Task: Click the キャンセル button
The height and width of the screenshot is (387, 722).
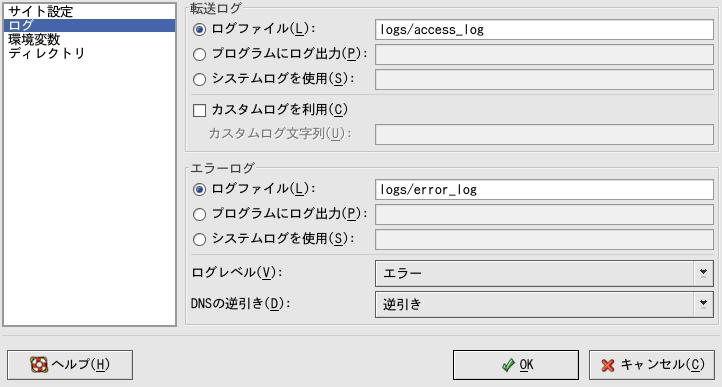Action: click(652, 365)
